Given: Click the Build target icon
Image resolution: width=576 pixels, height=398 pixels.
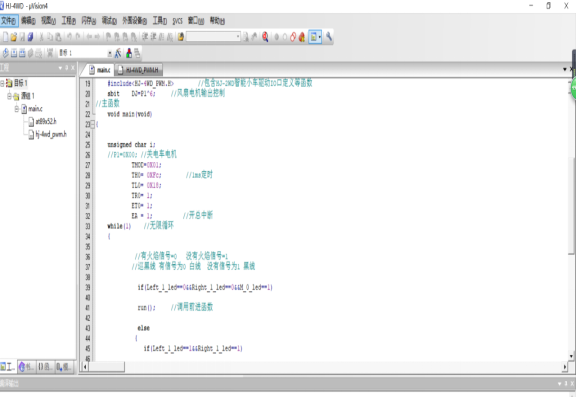Looking at the screenshot, I should (14, 53).
